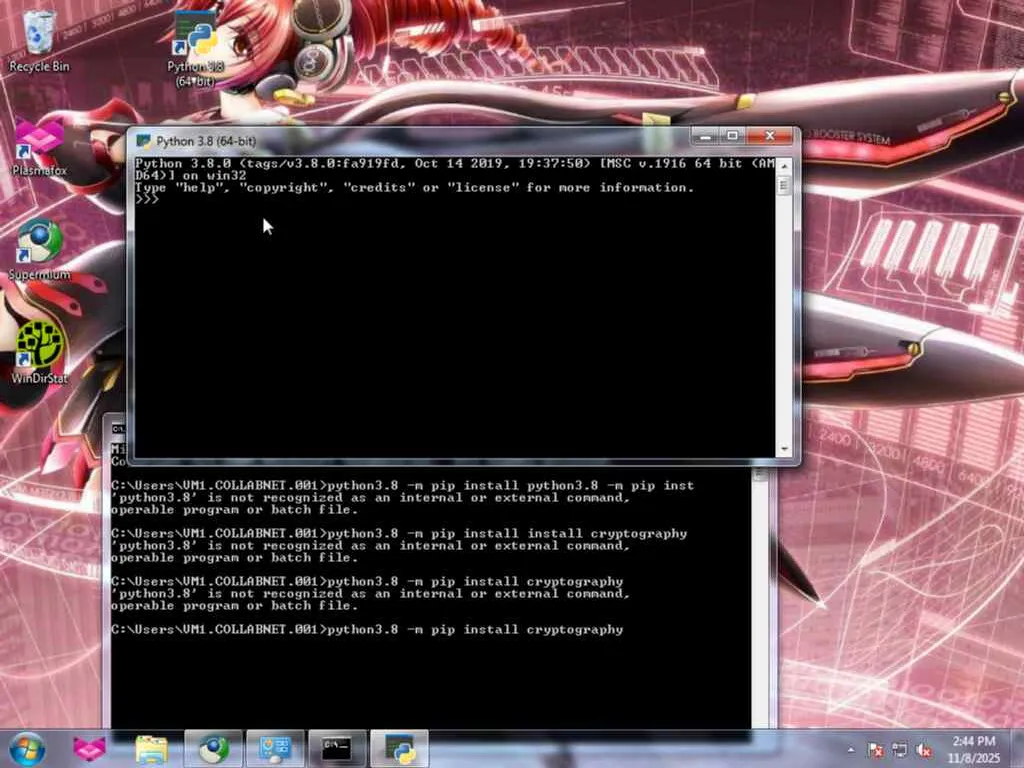Image resolution: width=1024 pixels, height=768 pixels.
Task: Click the Python window scrollbar up arrow
Action: pyautogui.click(x=784, y=167)
